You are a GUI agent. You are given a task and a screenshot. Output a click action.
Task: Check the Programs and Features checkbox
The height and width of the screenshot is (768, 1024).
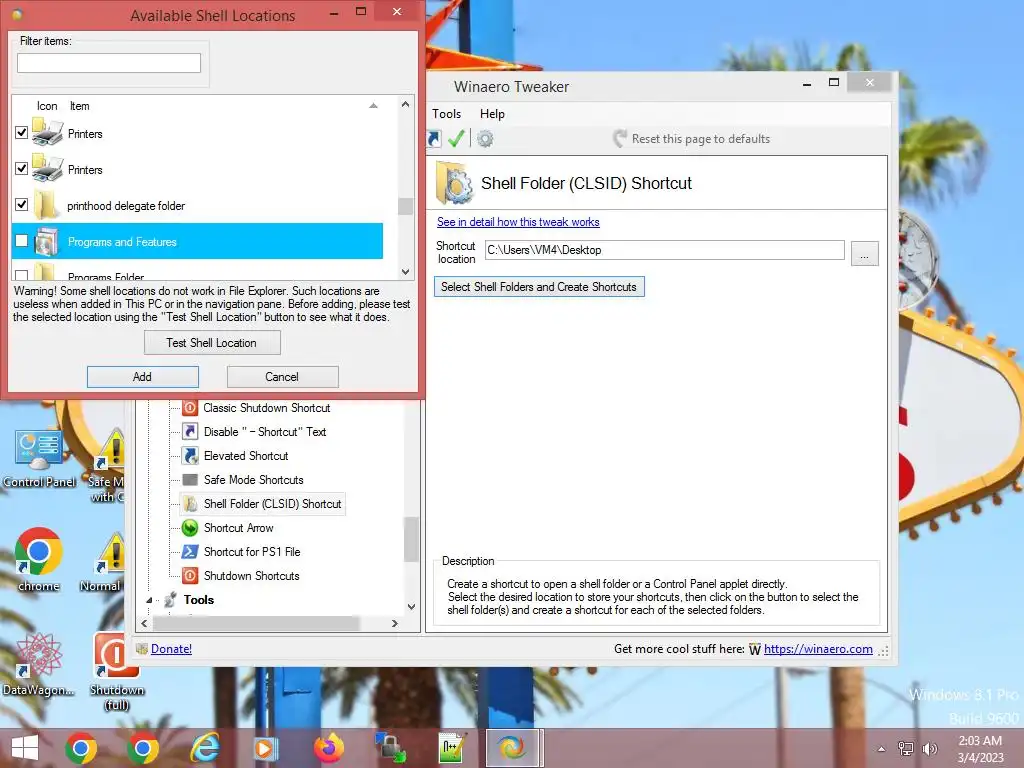pos(22,240)
